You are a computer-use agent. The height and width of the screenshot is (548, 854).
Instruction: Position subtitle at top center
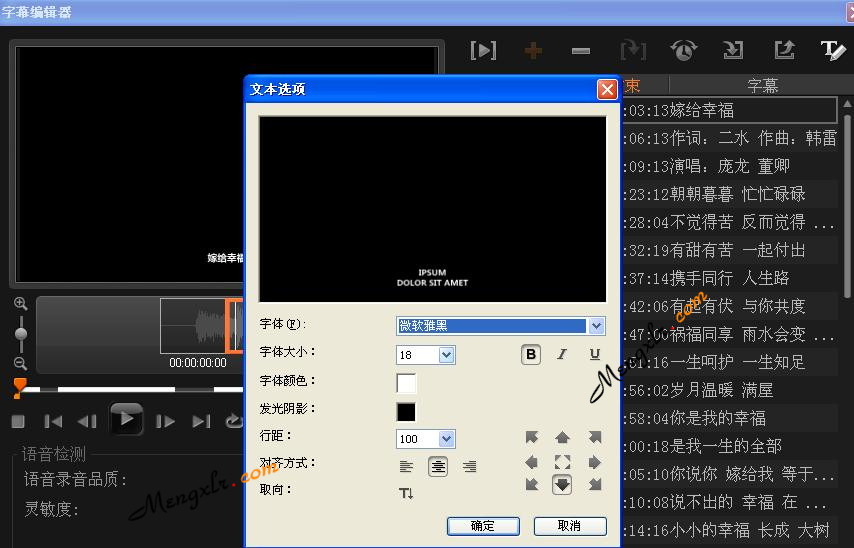[x=562, y=438]
